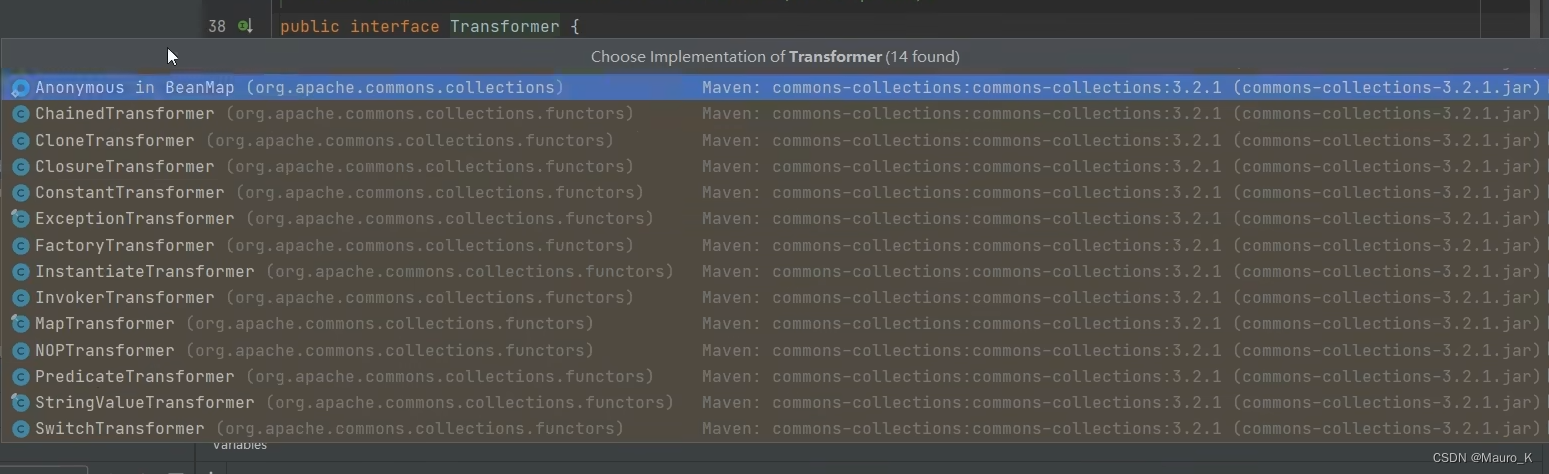The height and width of the screenshot is (474, 1549).
Task: Click the Maven jar location of InvokerTransformer row
Action: click(x=1122, y=297)
